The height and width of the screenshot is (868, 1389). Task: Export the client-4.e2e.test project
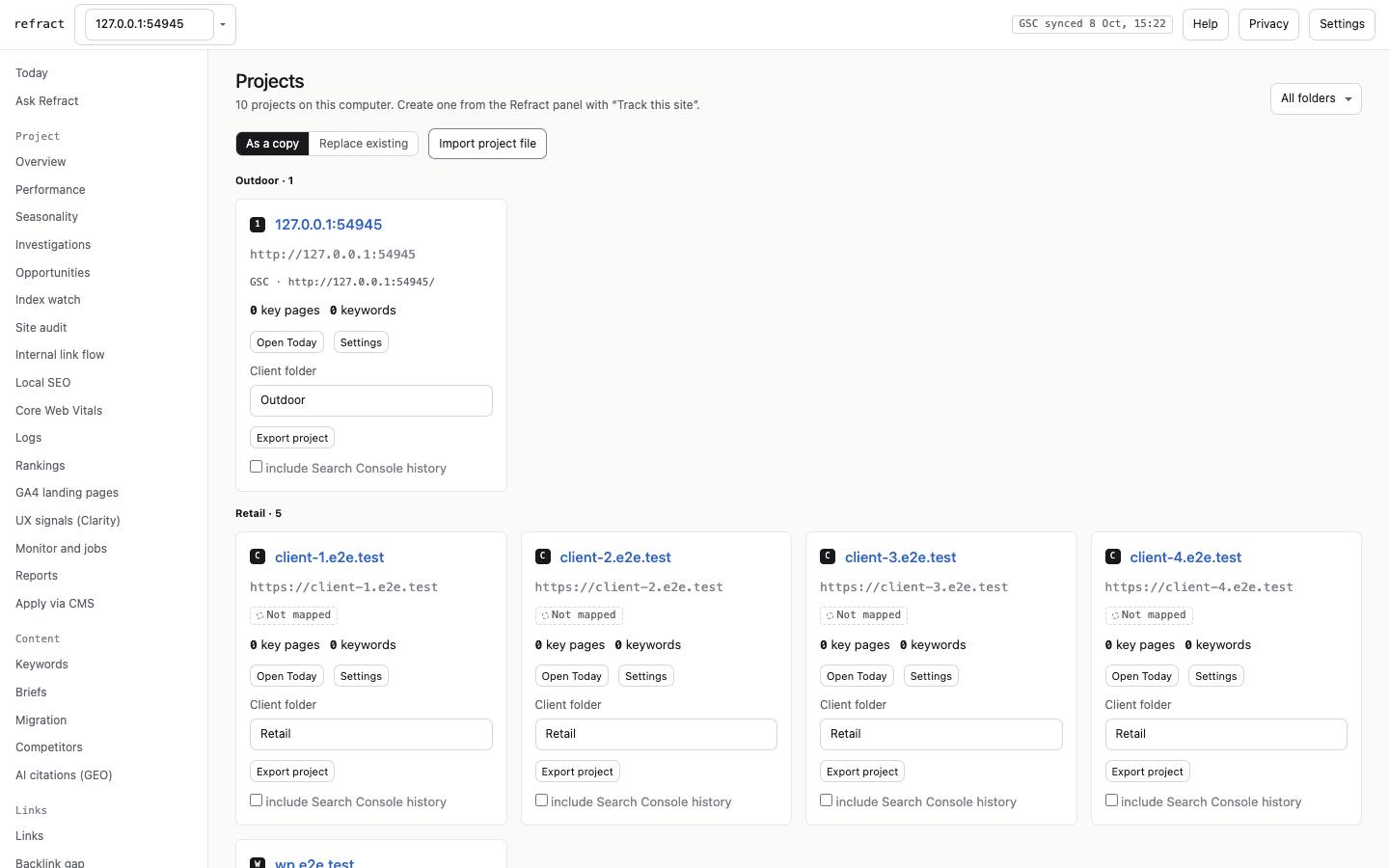1147,772
